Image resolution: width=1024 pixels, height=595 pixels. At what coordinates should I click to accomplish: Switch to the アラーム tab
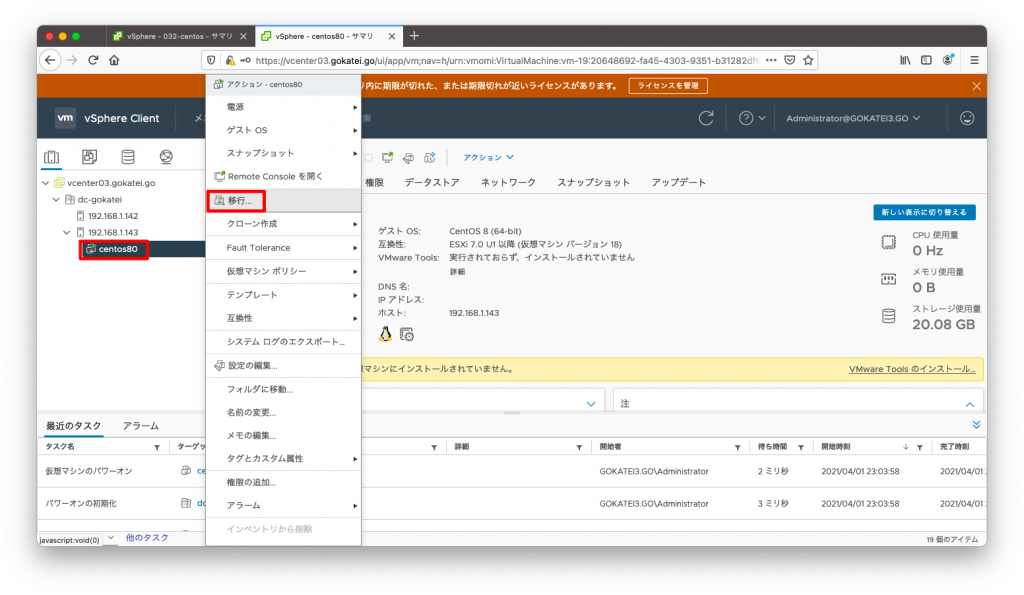pyautogui.click(x=141, y=425)
